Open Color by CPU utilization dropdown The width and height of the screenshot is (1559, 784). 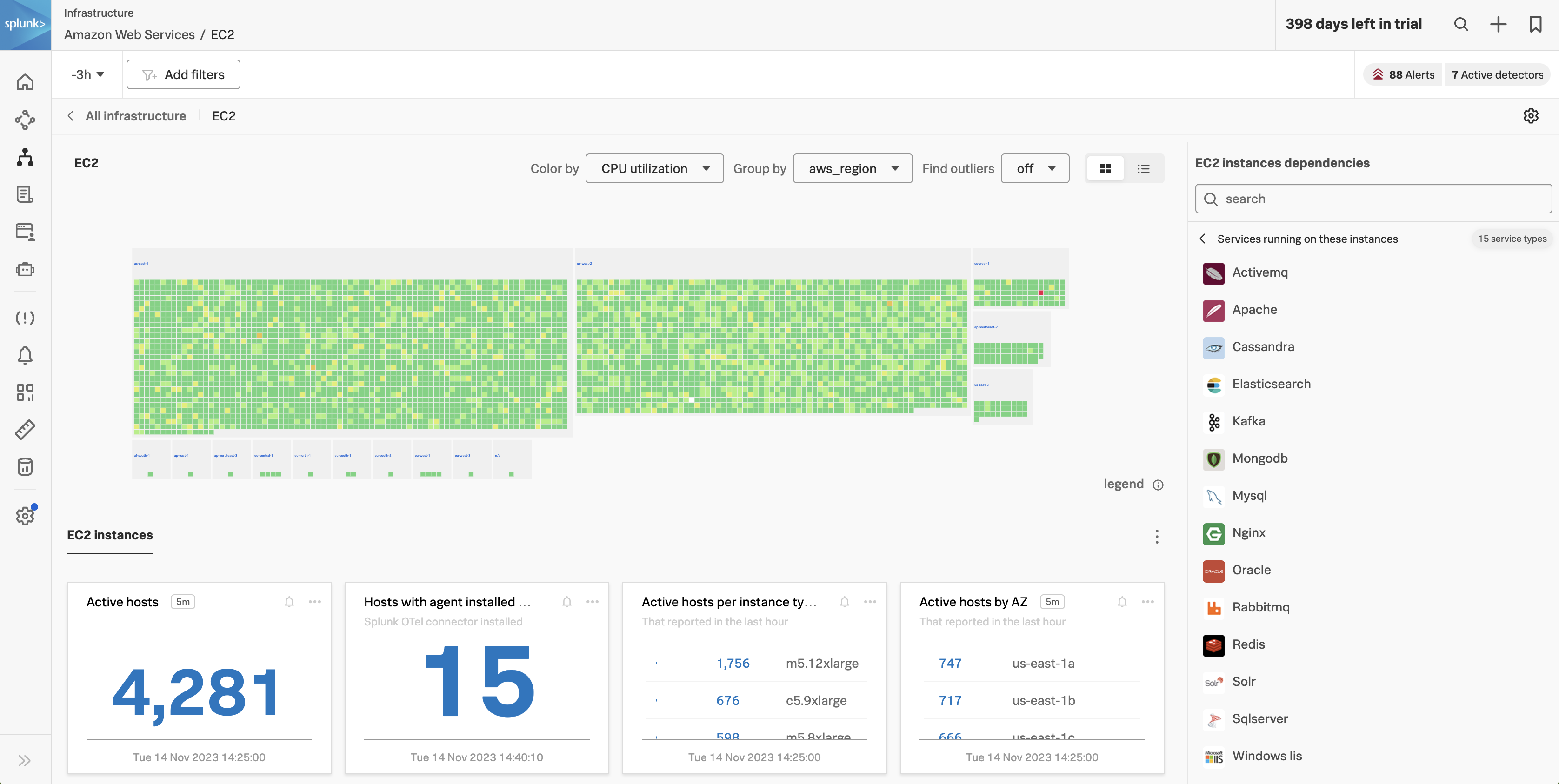point(654,169)
